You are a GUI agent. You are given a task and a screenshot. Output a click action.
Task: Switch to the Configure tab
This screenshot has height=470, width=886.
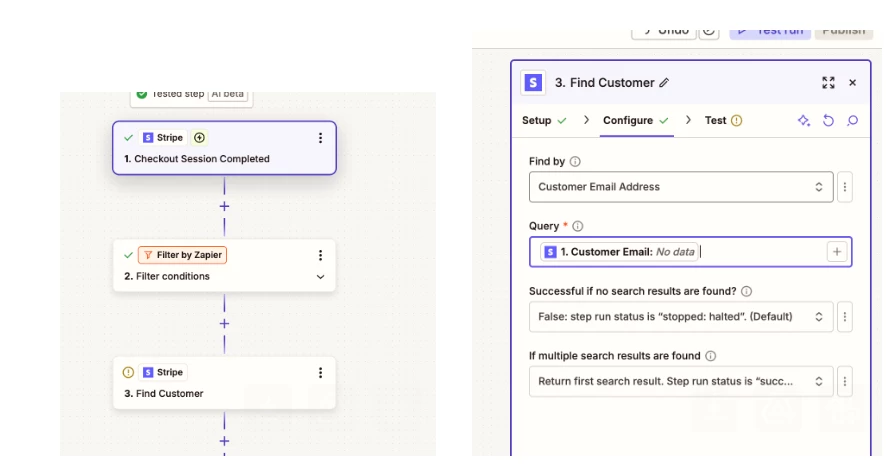click(636, 120)
